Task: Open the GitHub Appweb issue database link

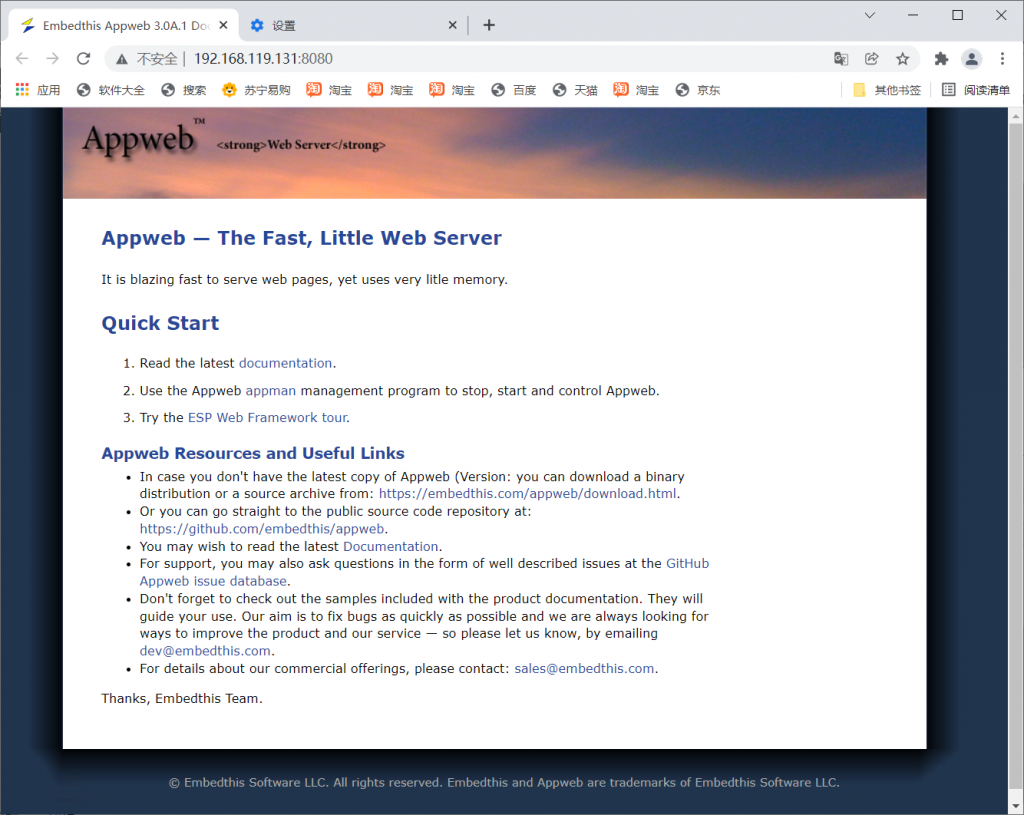Action: [x=424, y=572]
